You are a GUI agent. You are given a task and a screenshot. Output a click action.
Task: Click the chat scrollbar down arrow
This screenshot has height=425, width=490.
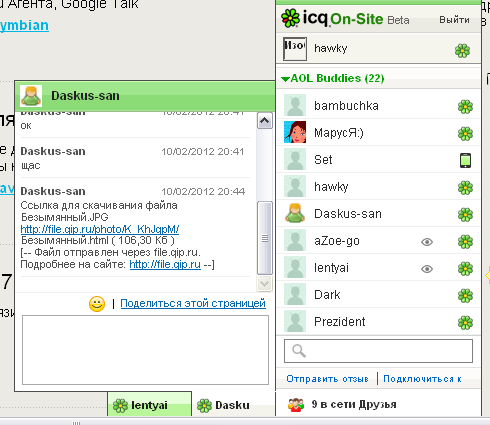pyautogui.click(x=265, y=284)
